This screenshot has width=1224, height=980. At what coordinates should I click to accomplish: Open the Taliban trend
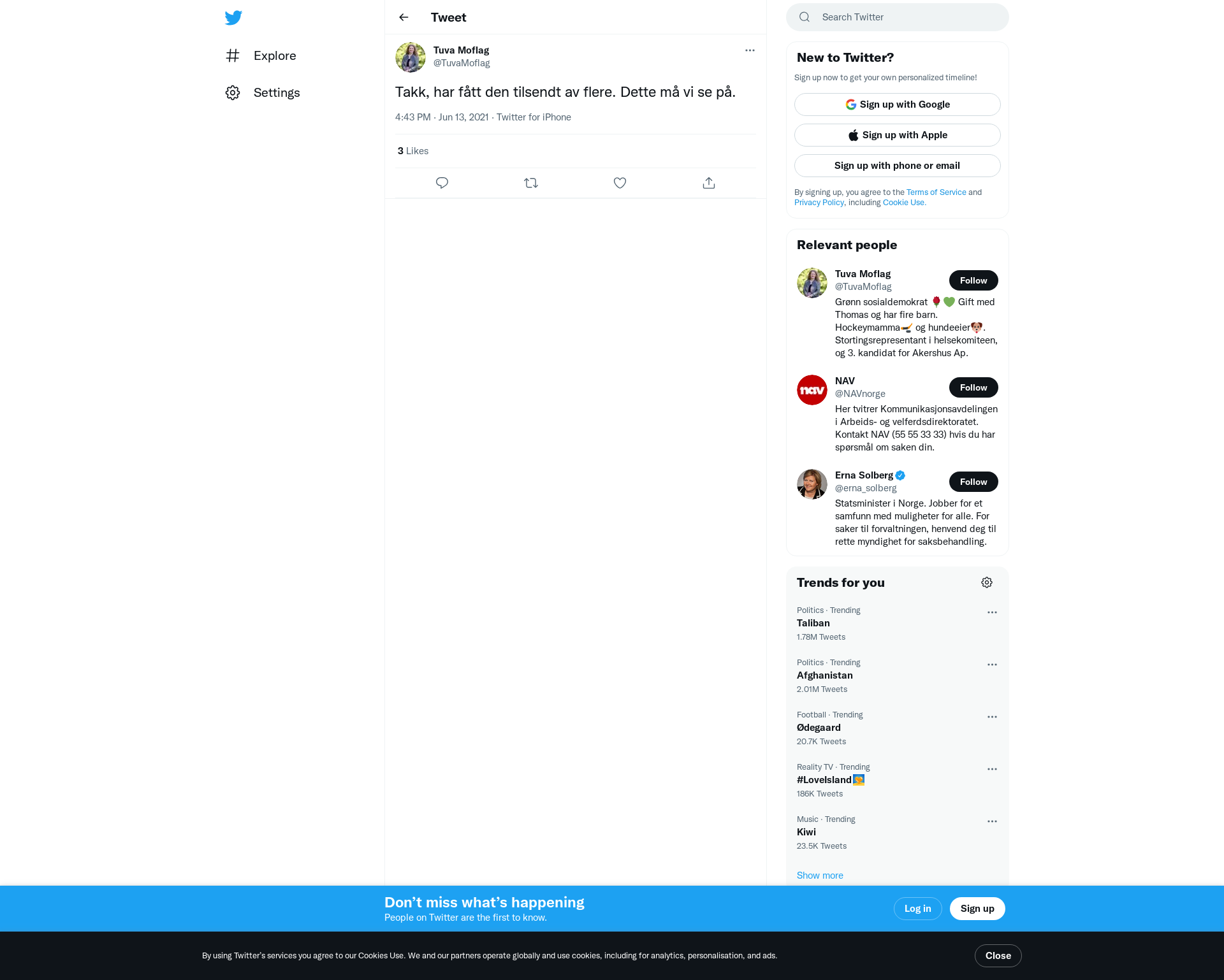coord(898,623)
